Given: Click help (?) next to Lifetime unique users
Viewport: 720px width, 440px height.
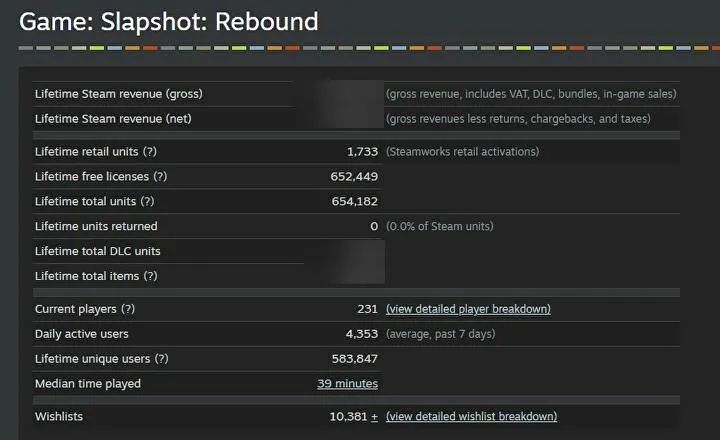Looking at the screenshot, I should coord(162,359).
